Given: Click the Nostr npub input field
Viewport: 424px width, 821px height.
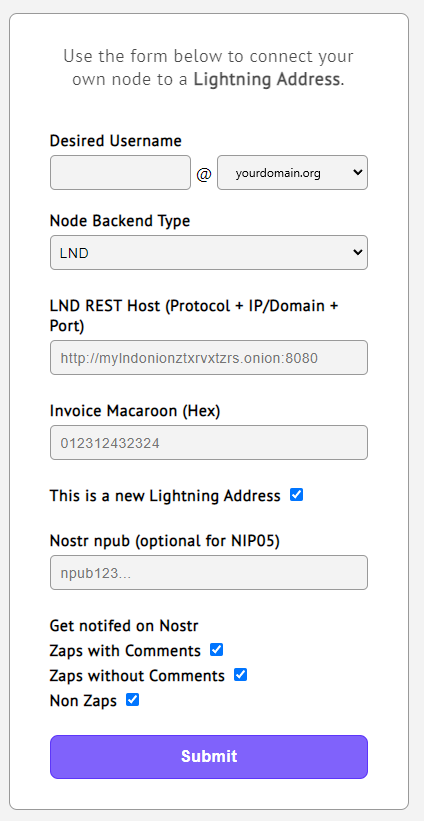Looking at the screenshot, I should 209,573.
